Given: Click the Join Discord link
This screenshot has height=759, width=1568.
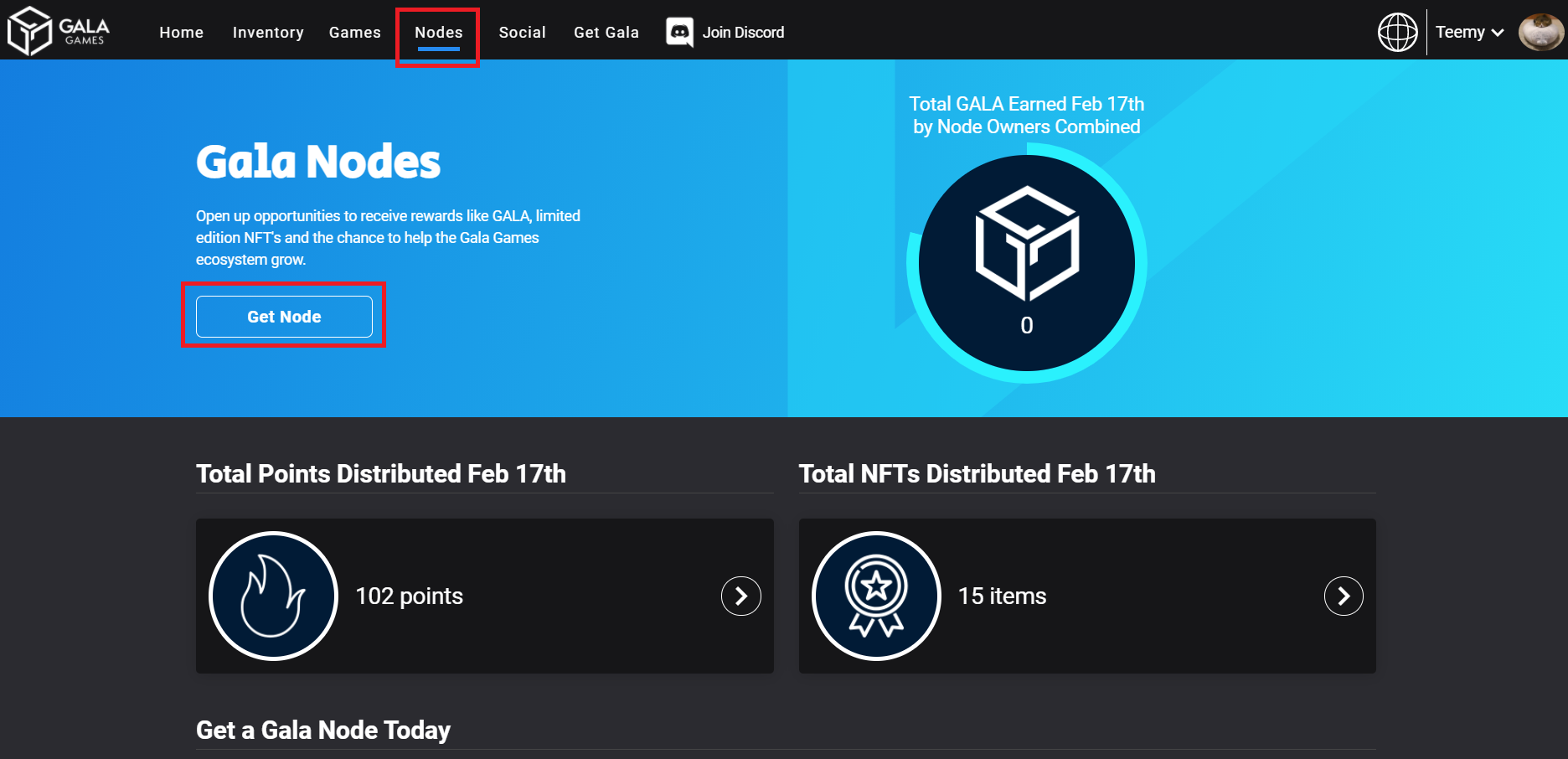Looking at the screenshot, I should pos(743,32).
